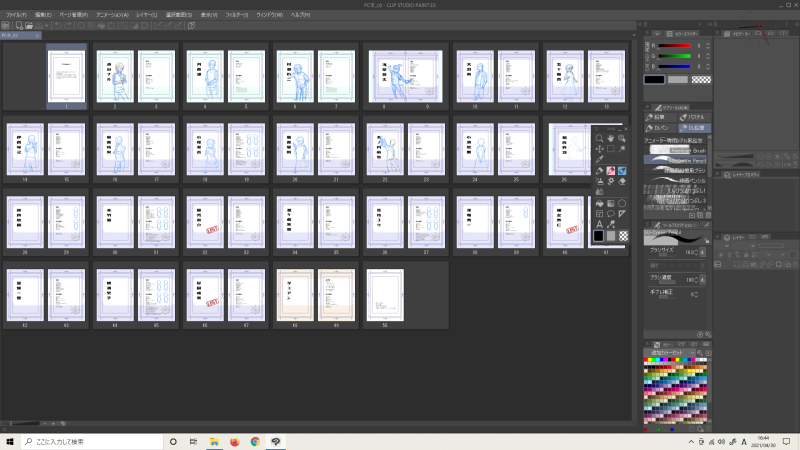The image size is (800, 450).
Task: Select the American Brush sub tool
Action: pyautogui.click(x=676, y=150)
